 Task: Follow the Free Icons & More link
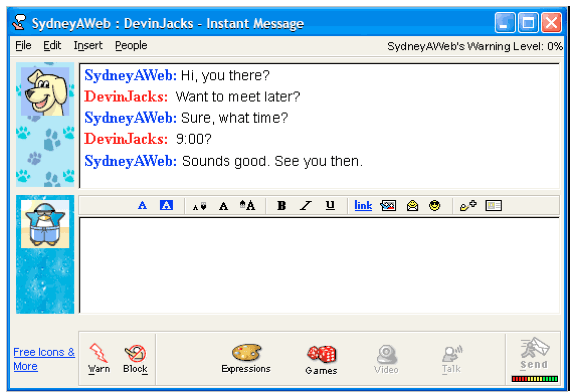point(44,359)
